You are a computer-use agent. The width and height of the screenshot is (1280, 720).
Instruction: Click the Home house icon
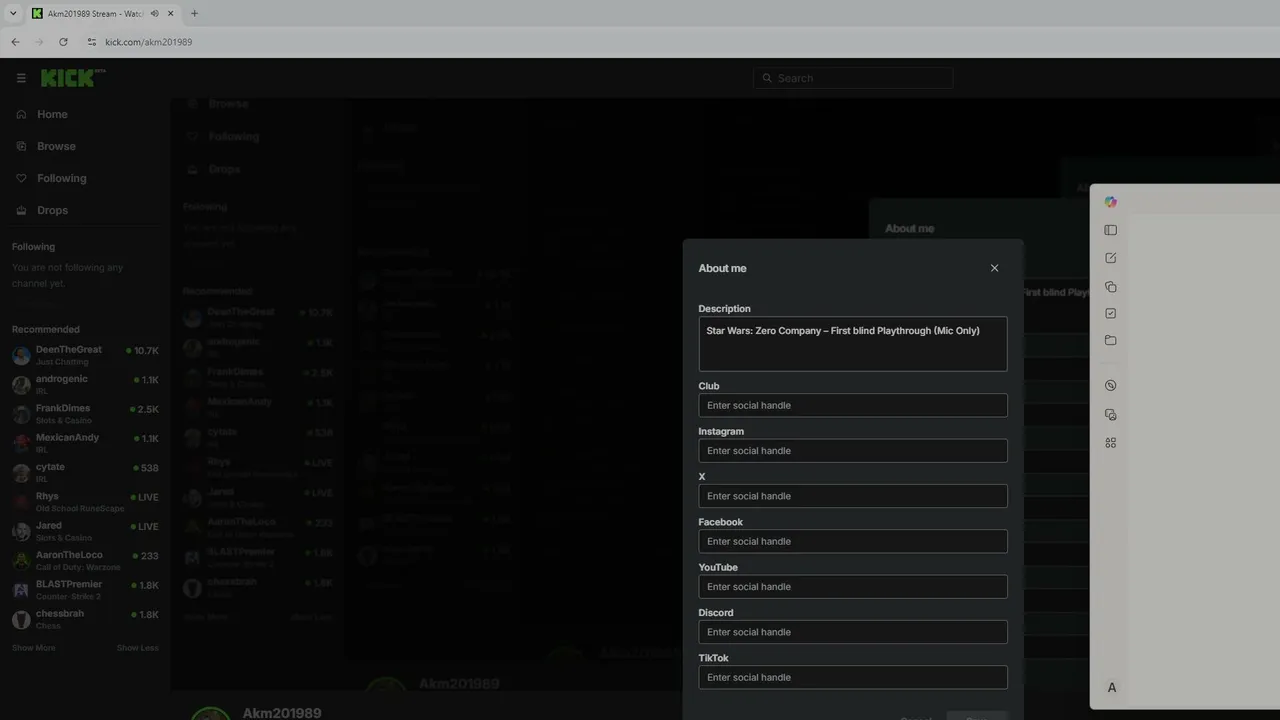pyautogui.click(x=21, y=114)
